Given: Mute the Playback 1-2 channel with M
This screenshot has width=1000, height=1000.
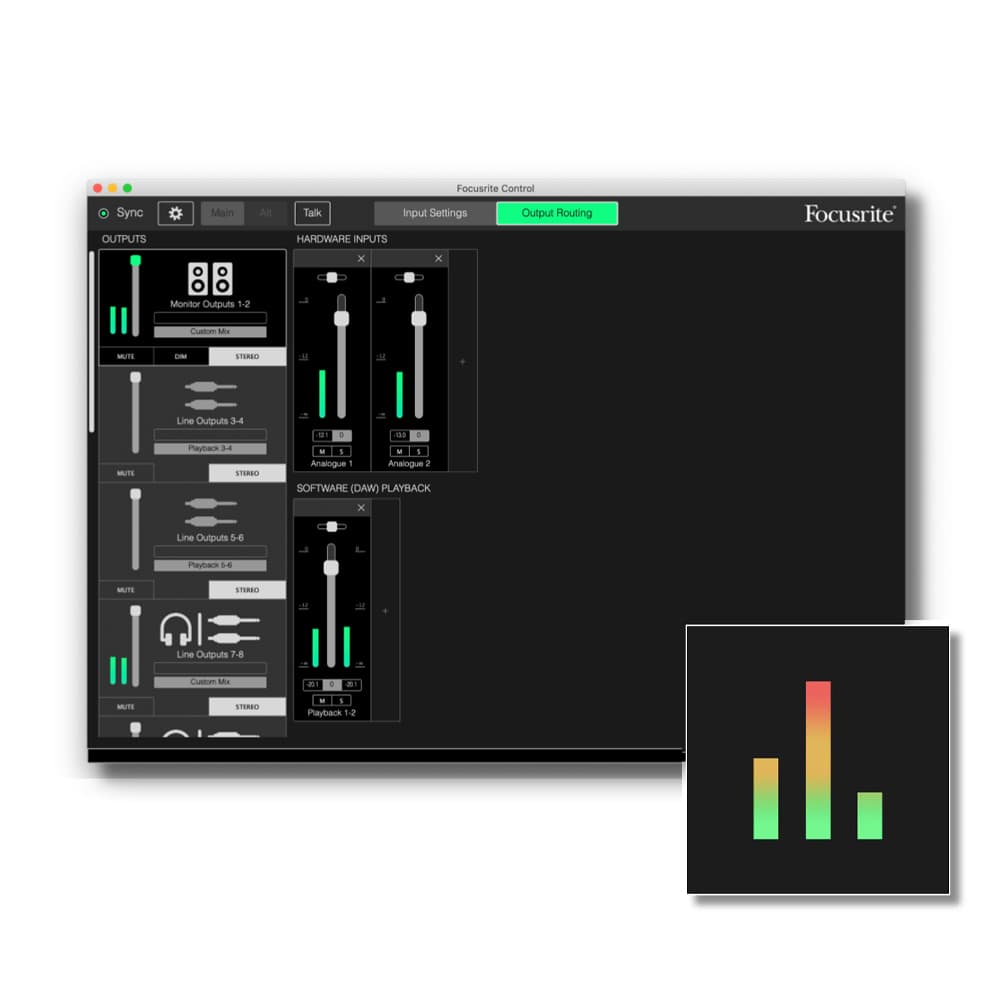Looking at the screenshot, I should pyautogui.click(x=322, y=701).
